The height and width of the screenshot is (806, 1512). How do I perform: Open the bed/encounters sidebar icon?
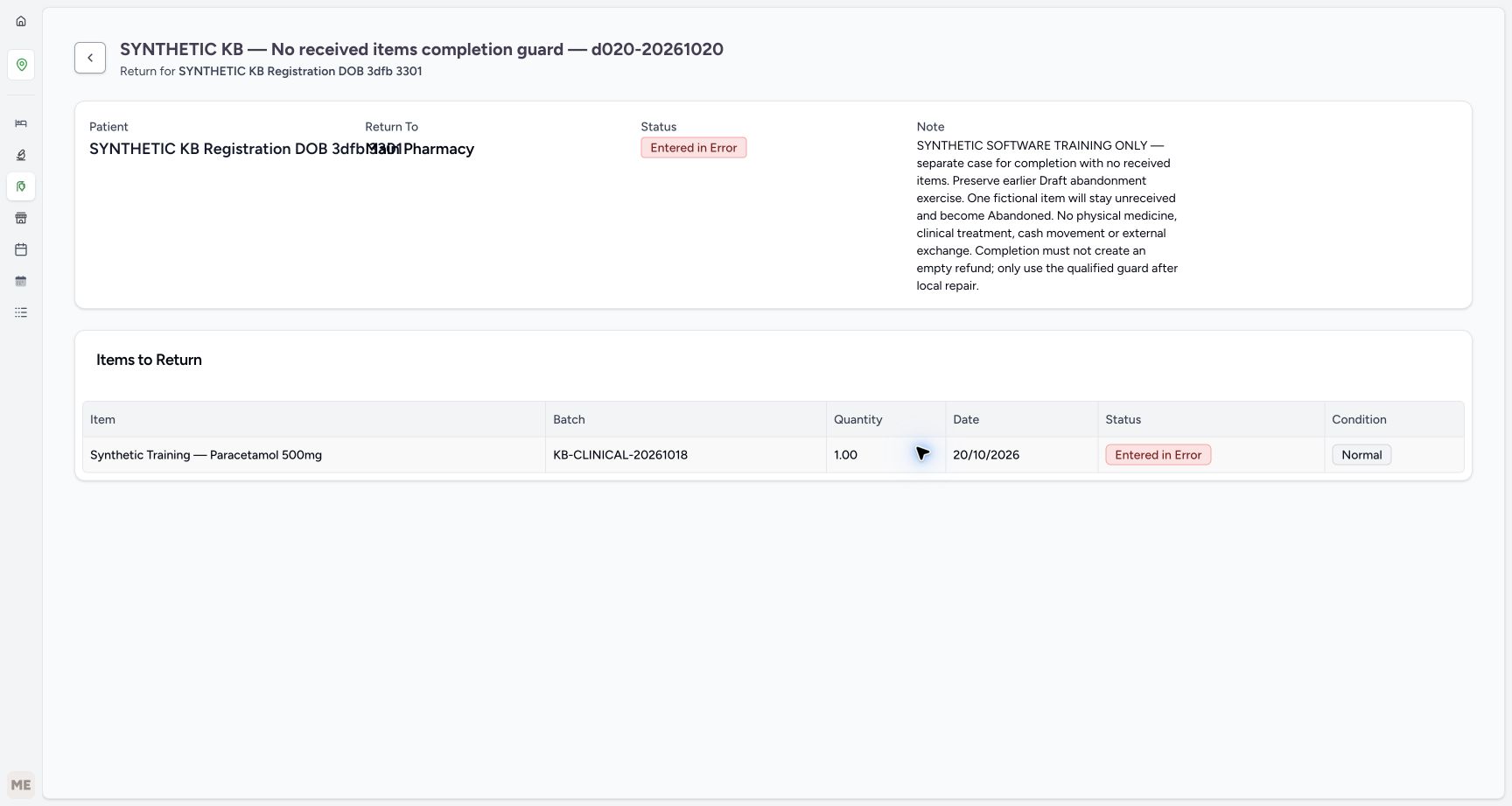tap(21, 123)
